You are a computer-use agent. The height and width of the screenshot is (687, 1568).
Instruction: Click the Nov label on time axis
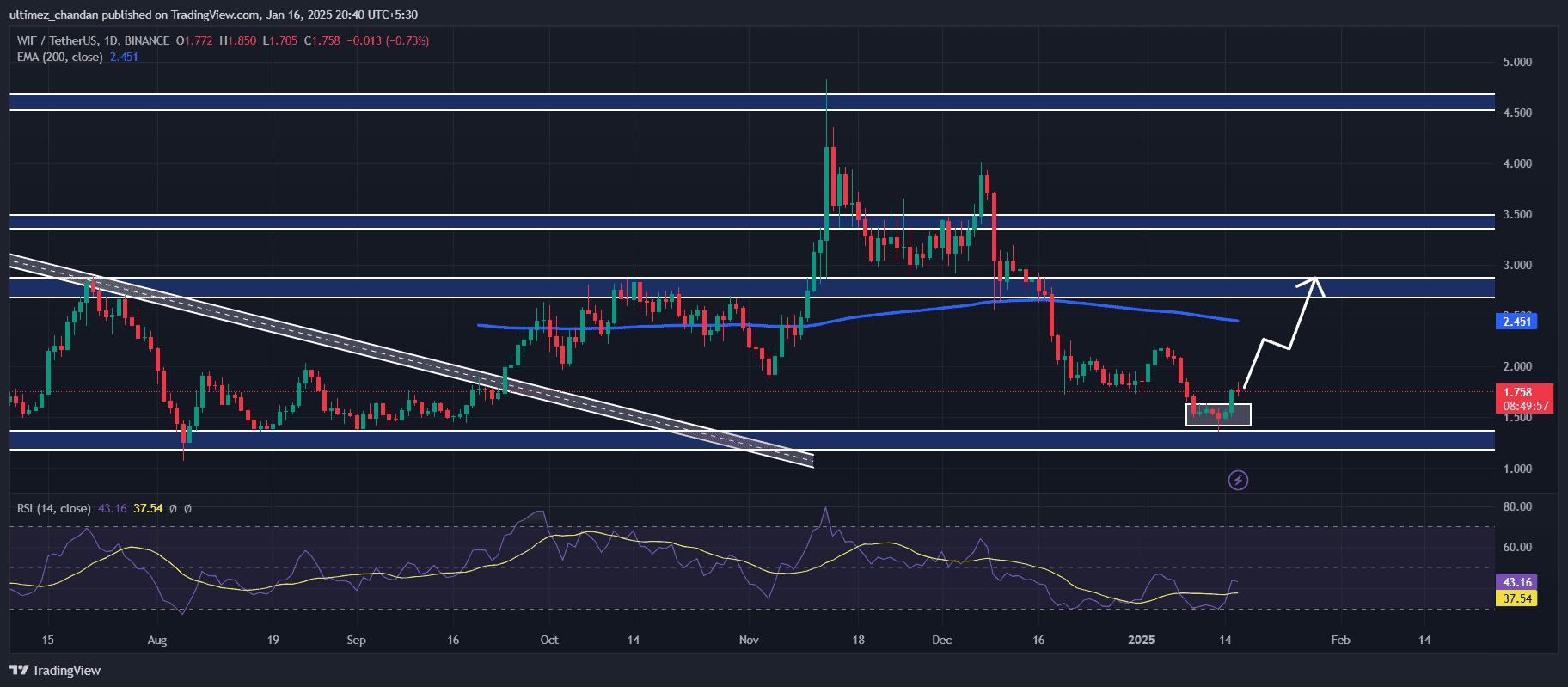pos(749,640)
